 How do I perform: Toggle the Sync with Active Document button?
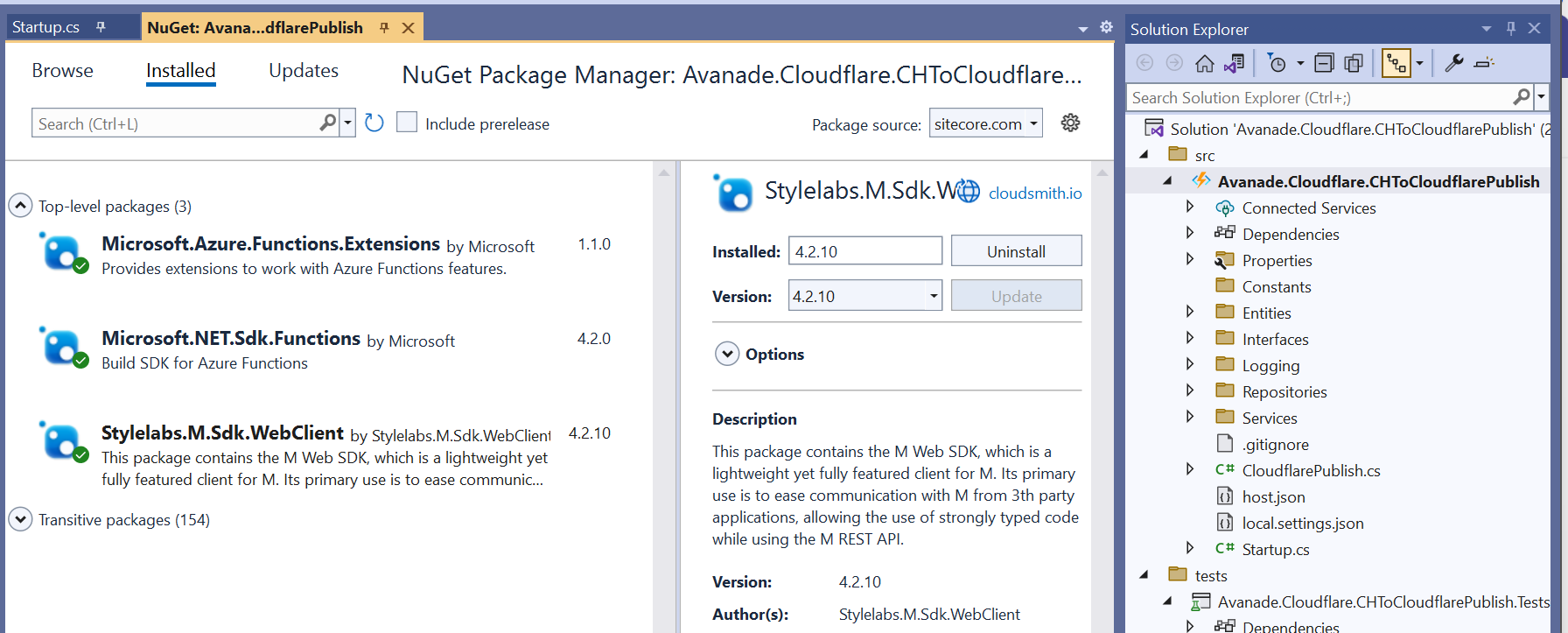[1396, 63]
